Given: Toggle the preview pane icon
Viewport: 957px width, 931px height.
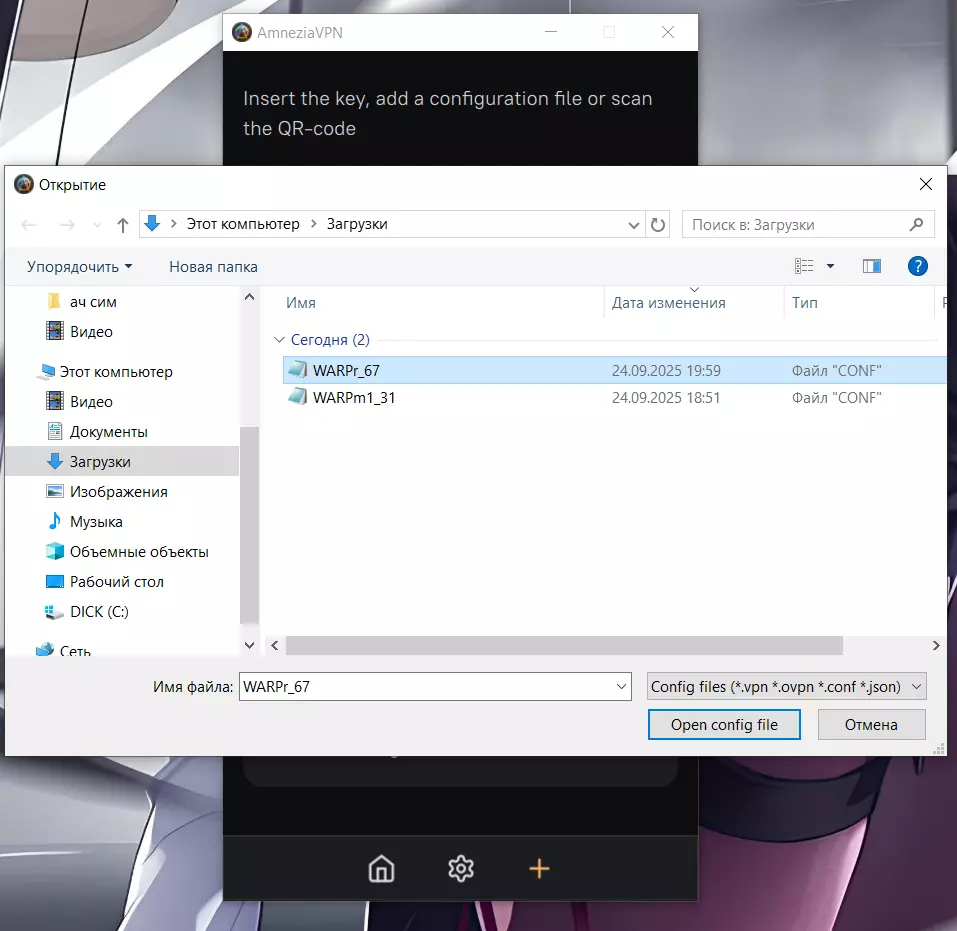Looking at the screenshot, I should pos(872,266).
